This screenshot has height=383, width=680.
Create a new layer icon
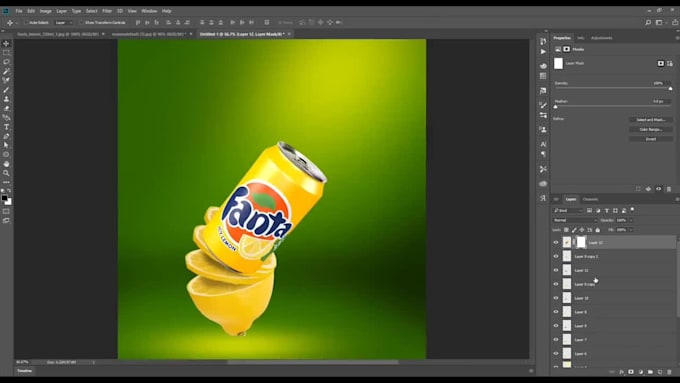pyautogui.click(x=660, y=372)
